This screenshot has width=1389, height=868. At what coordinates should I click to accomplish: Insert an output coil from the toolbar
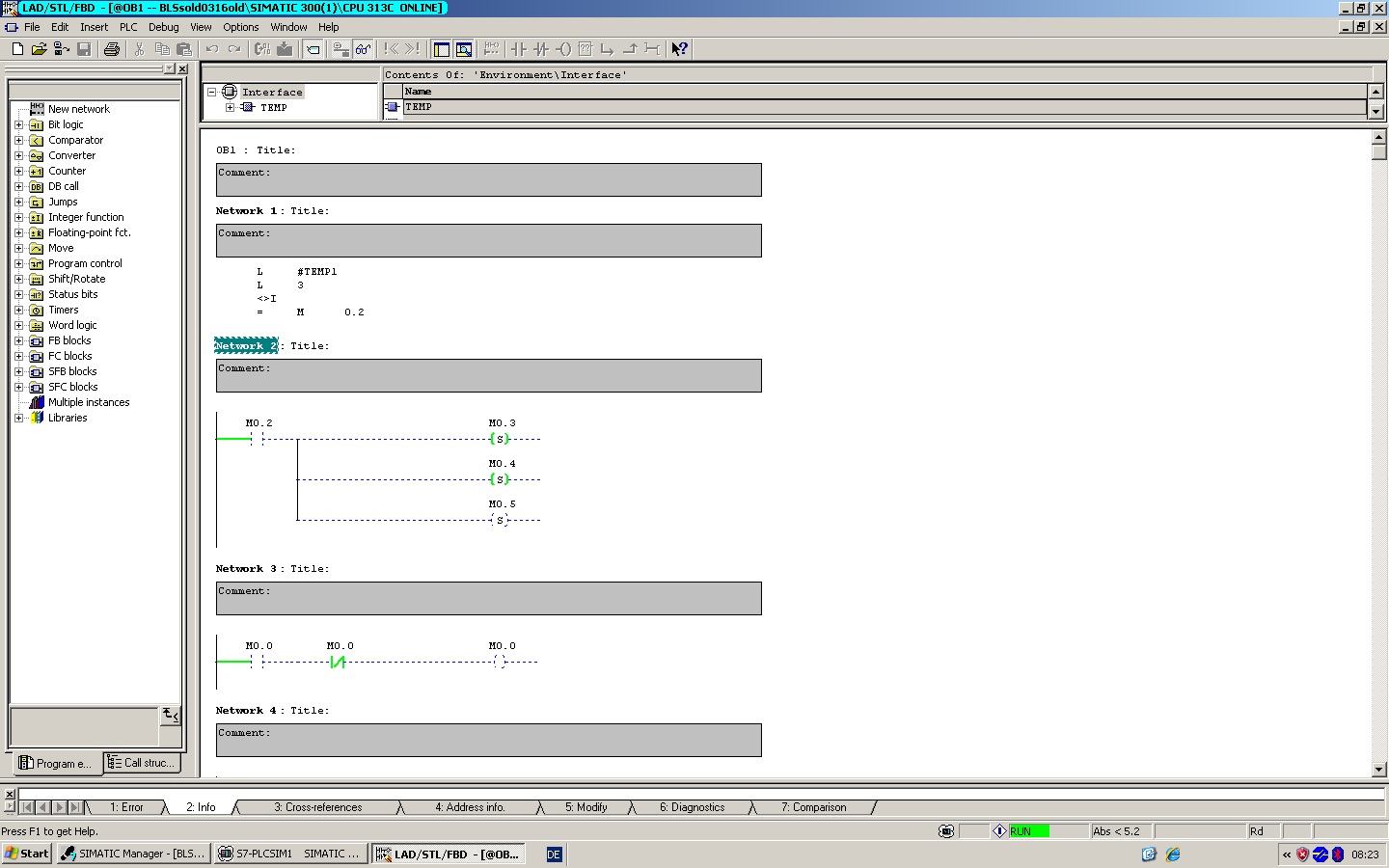[x=563, y=49]
